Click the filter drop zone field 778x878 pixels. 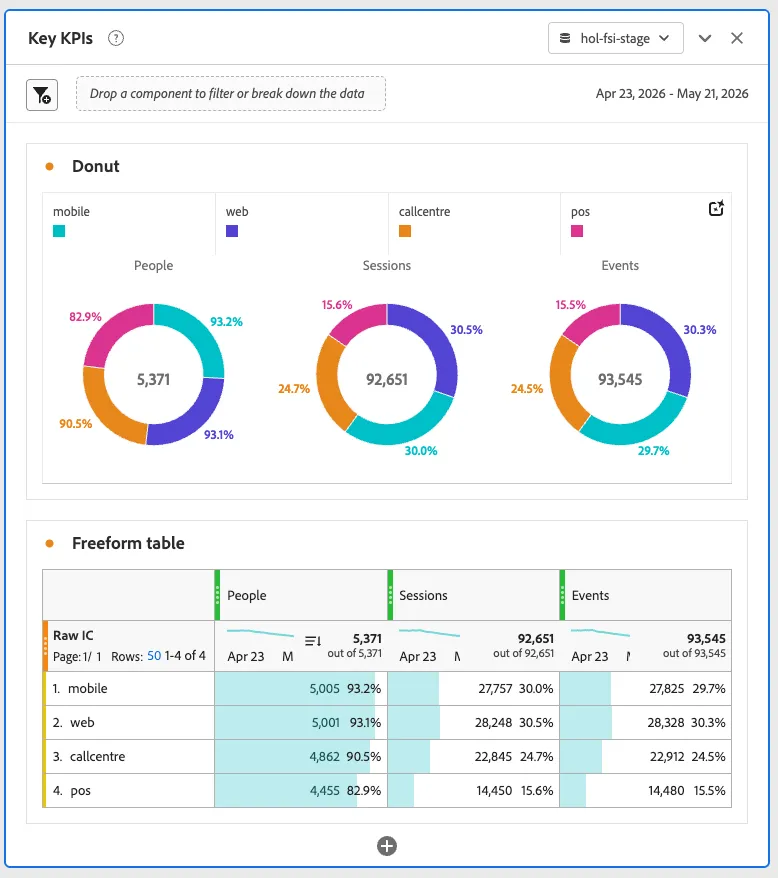coord(231,94)
